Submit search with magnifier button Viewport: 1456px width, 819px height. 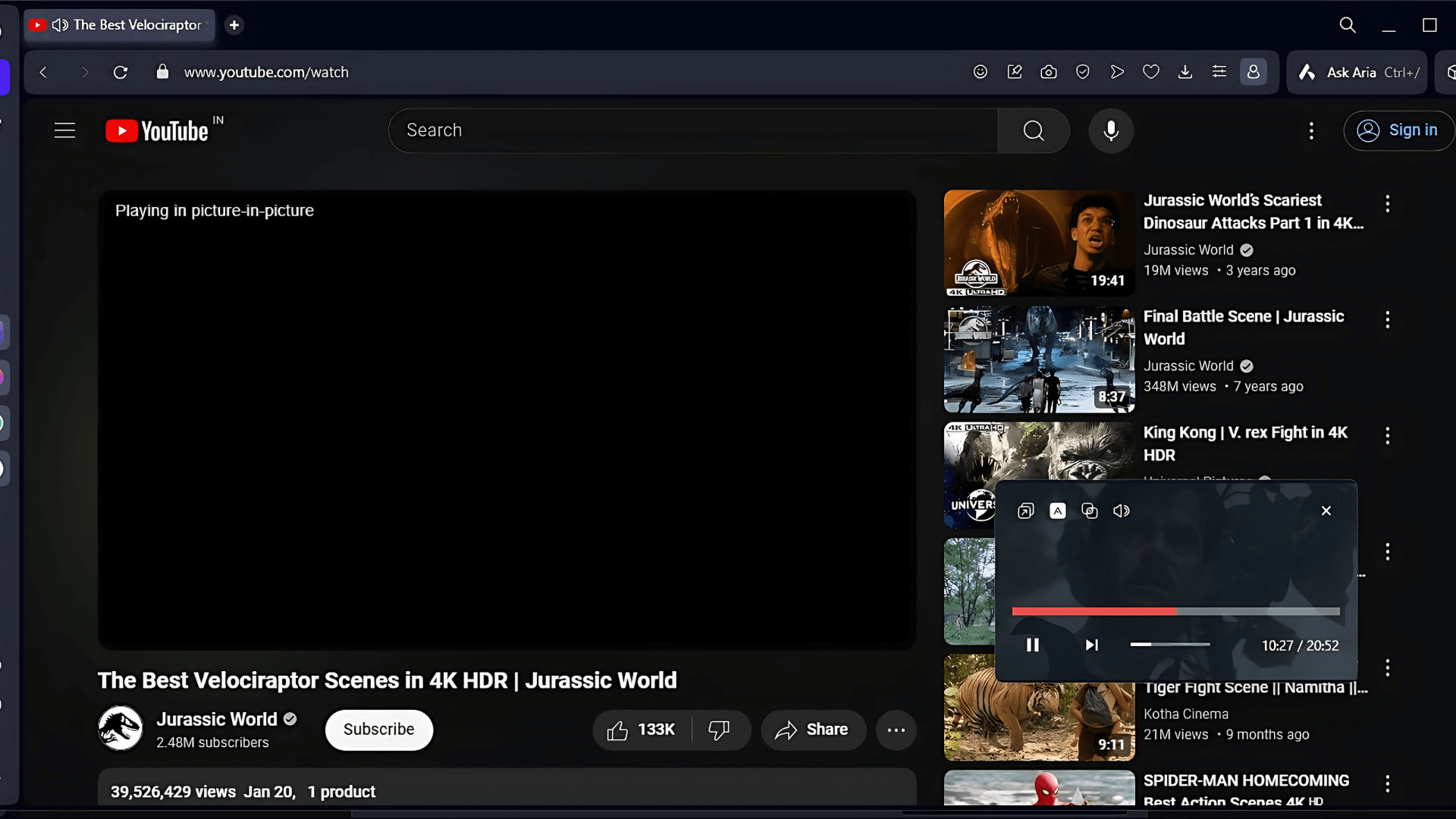[x=1034, y=130]
